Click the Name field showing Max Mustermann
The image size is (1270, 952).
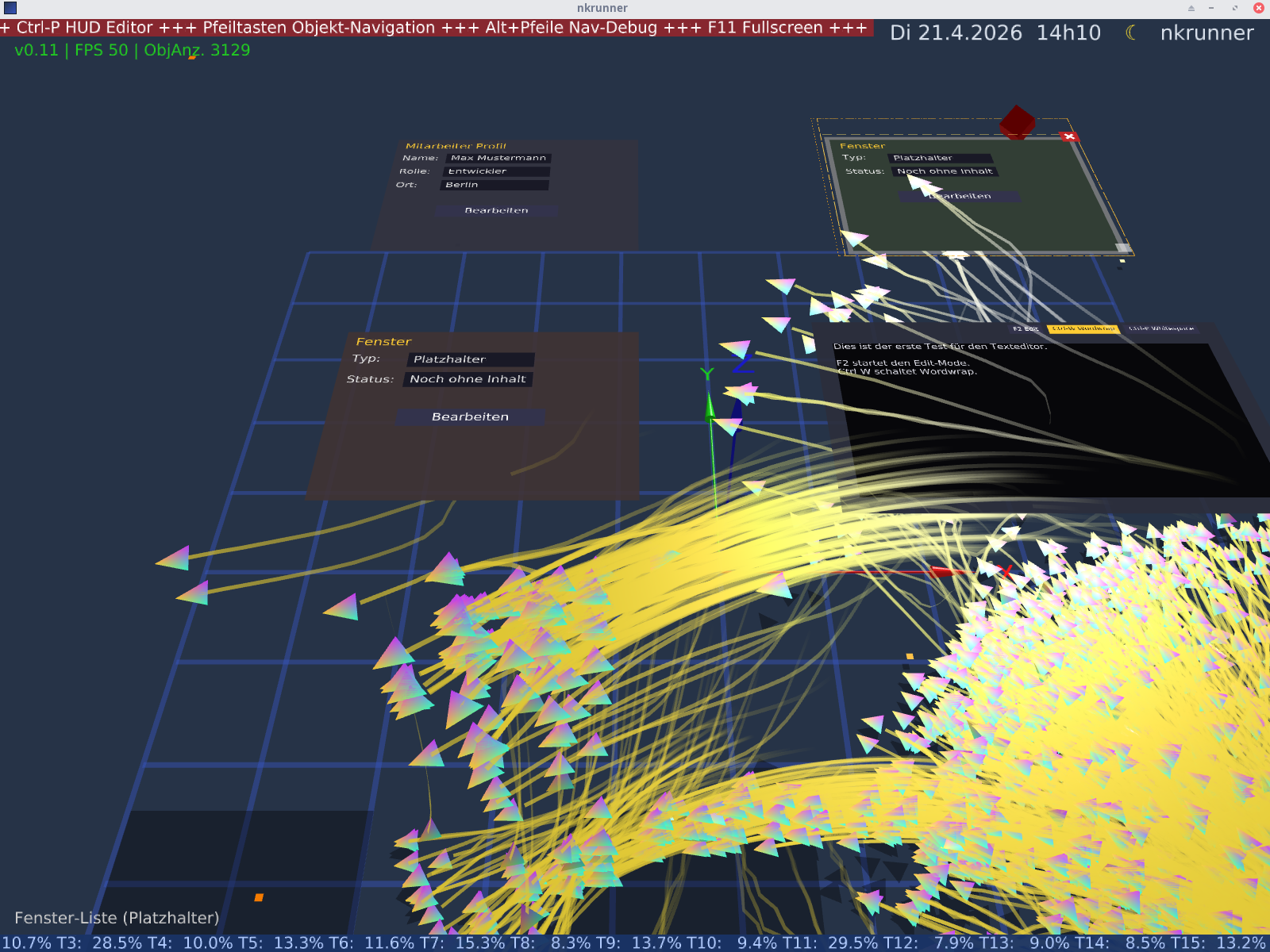(x=498, y=158)
